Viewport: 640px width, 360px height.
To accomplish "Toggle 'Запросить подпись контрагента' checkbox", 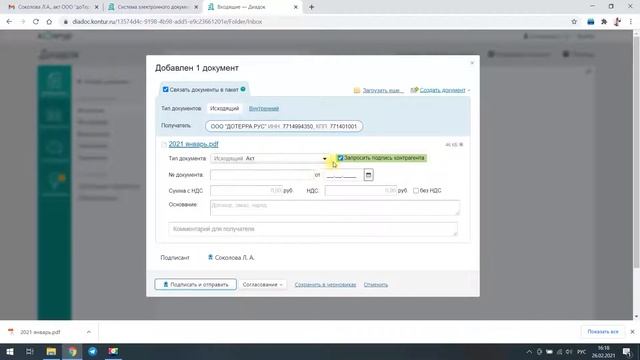I will coord(340,158).
